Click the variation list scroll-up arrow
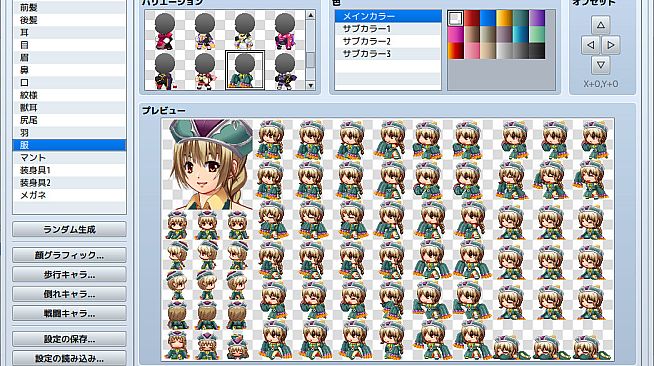The image size is (654, 366). pos(310,15)
